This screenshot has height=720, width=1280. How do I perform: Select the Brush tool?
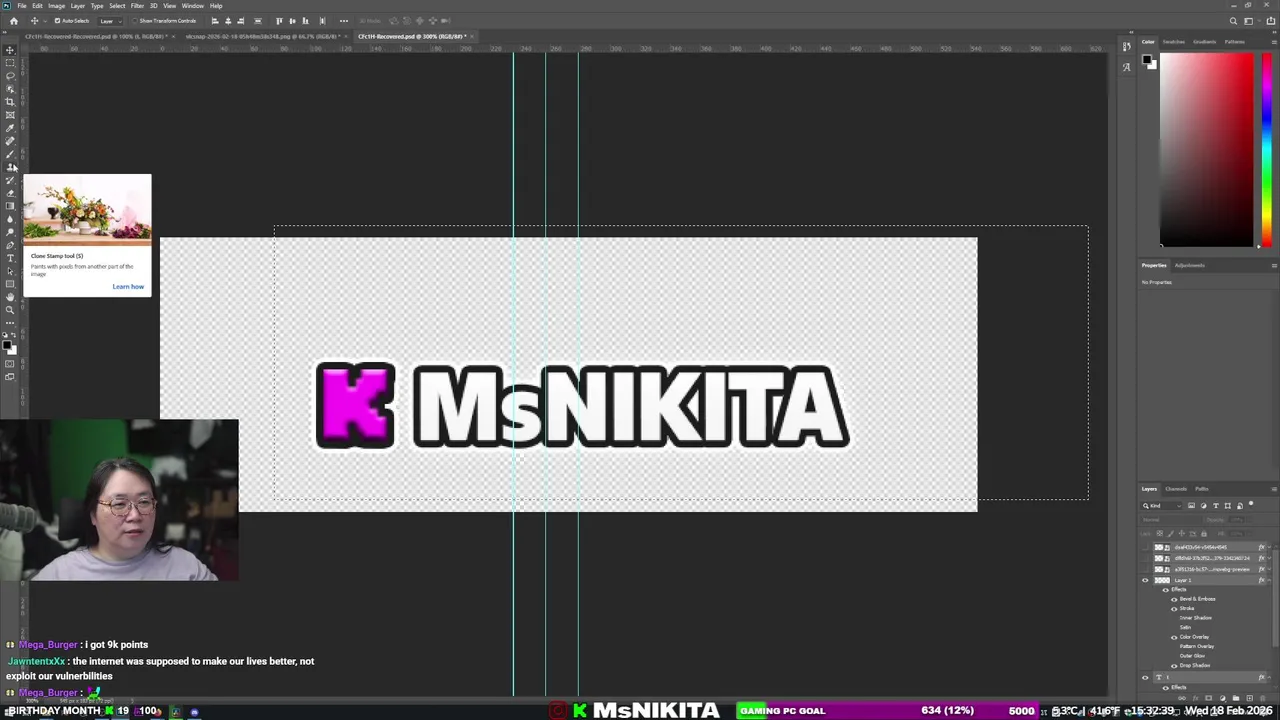[x=10, y=153]
